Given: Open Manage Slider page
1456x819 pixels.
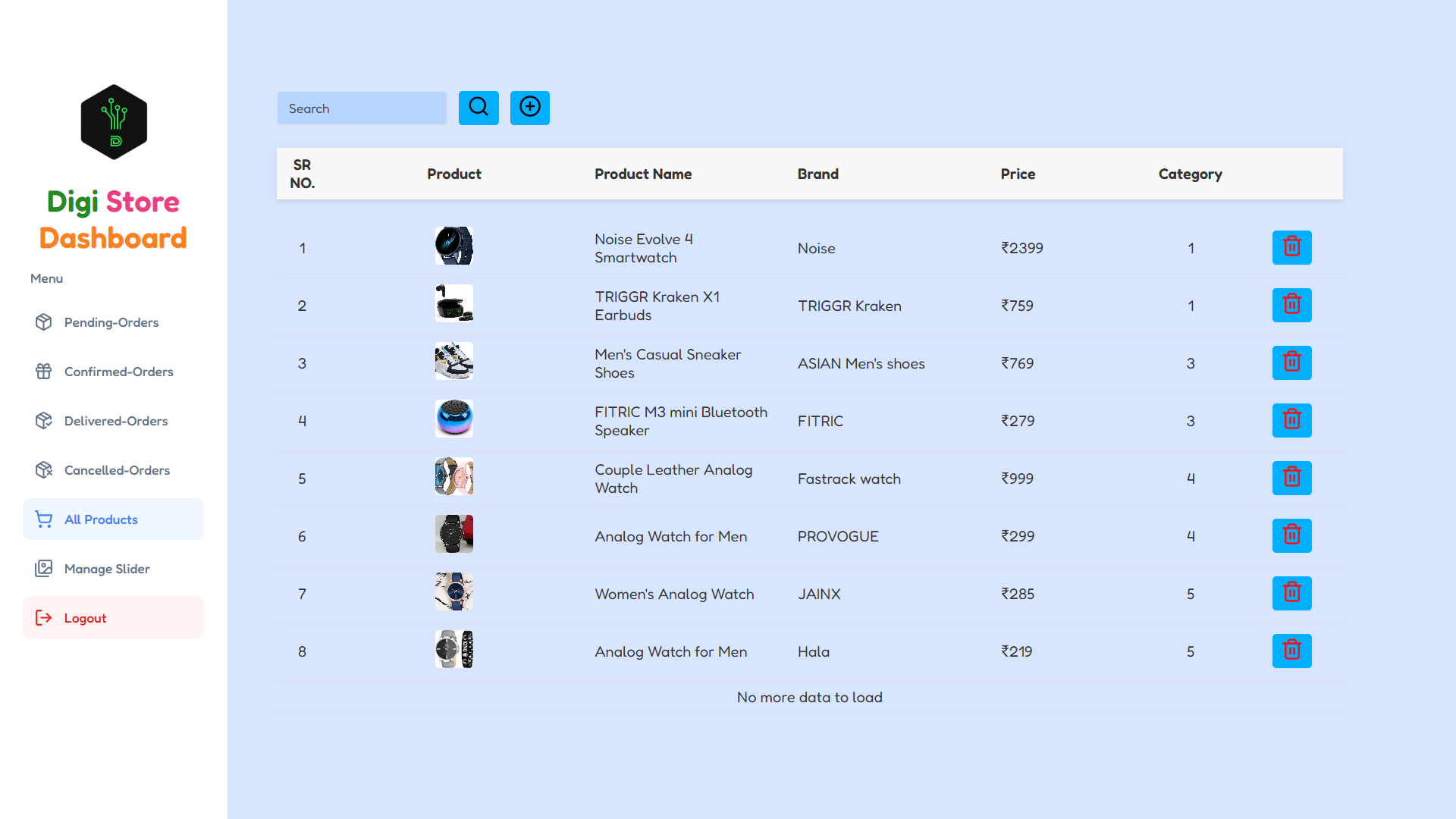Looking at the screenshot, I should (113, 569).
